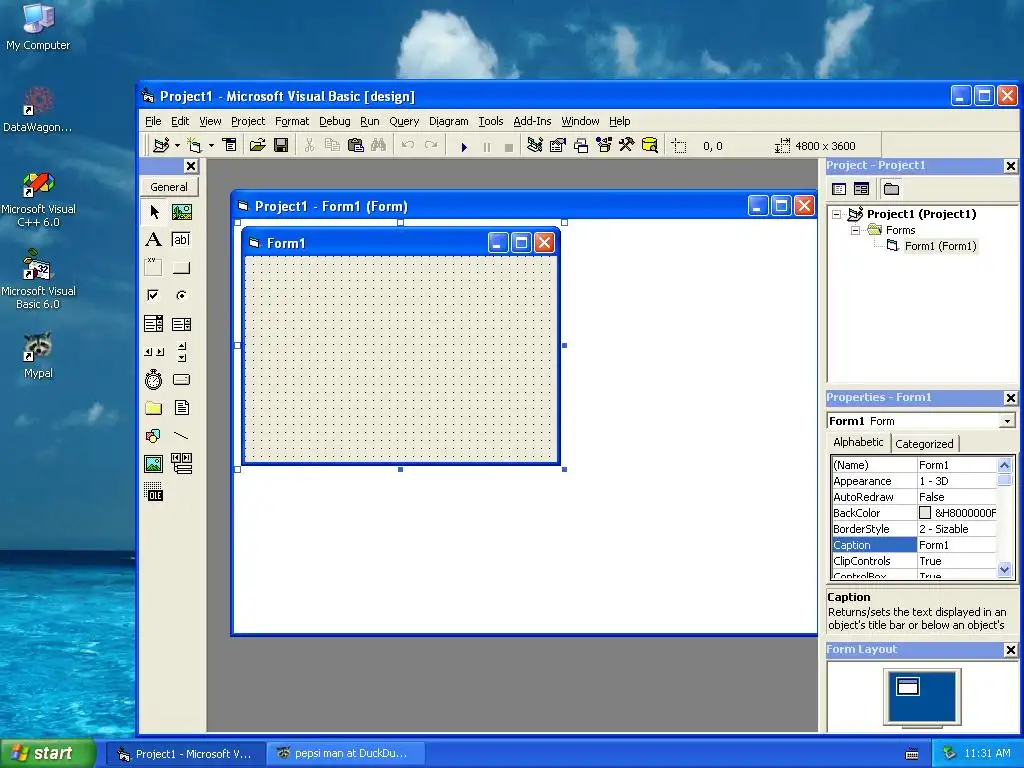Switch to the Alphabetic properties tab

coord(858,442)
